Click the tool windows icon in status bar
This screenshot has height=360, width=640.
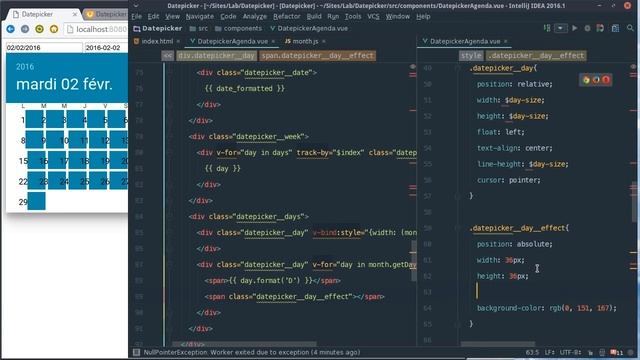(136, 352)
